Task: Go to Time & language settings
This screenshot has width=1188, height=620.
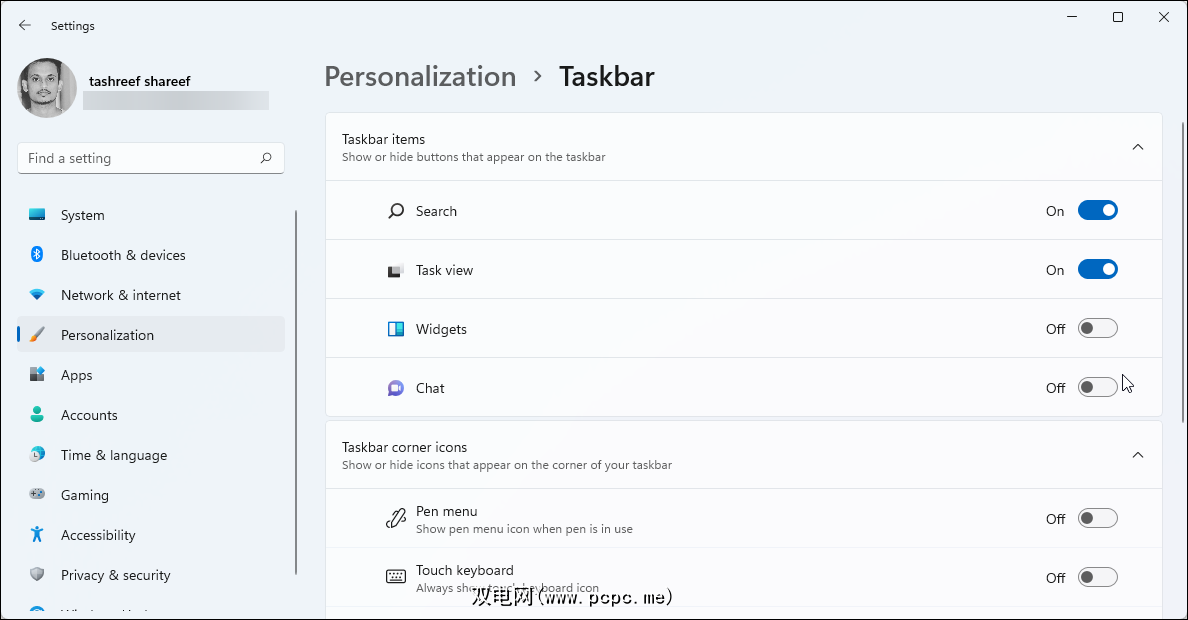Action: coord(113,455)
